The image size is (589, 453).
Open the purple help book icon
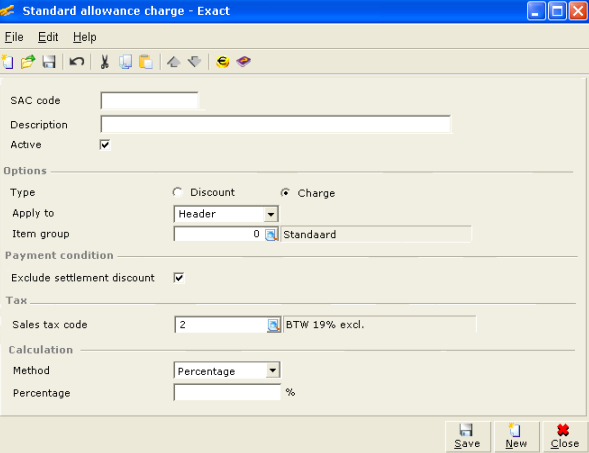243,61
